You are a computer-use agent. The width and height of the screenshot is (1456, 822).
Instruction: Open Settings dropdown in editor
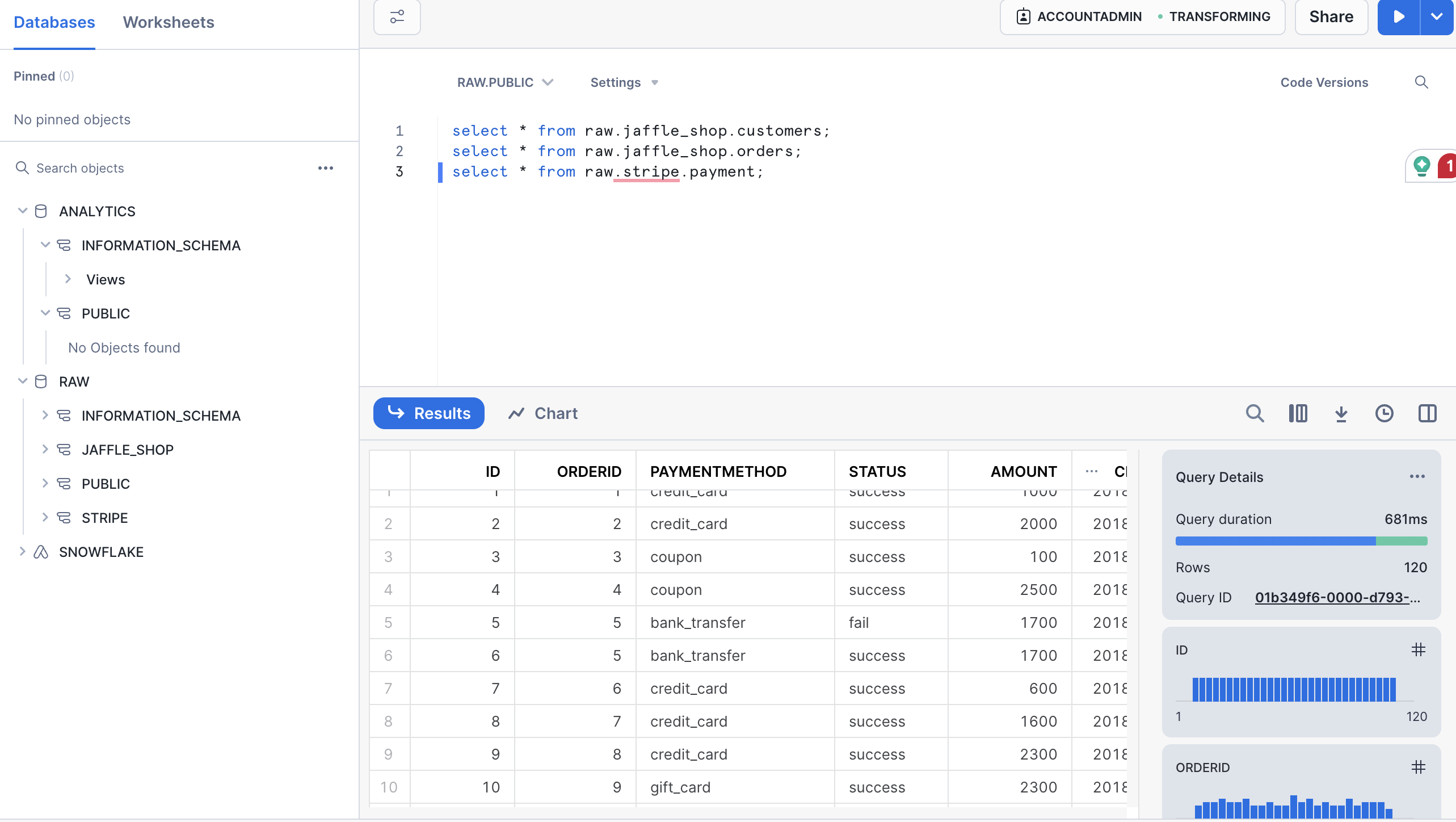pos(623,82)
